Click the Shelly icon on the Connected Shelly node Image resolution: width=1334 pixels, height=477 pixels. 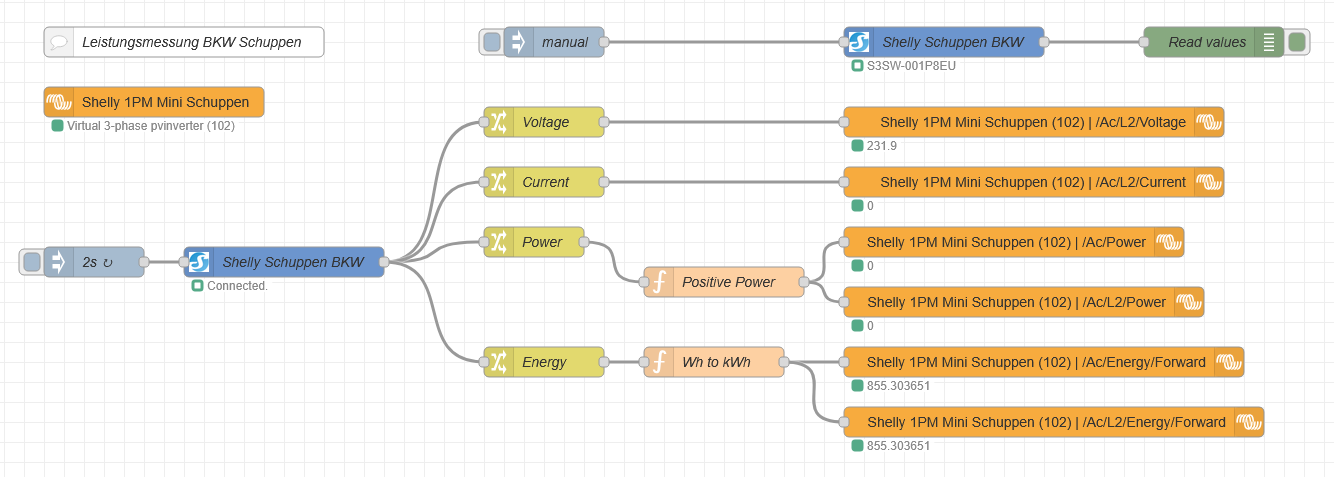click(199, 262)
